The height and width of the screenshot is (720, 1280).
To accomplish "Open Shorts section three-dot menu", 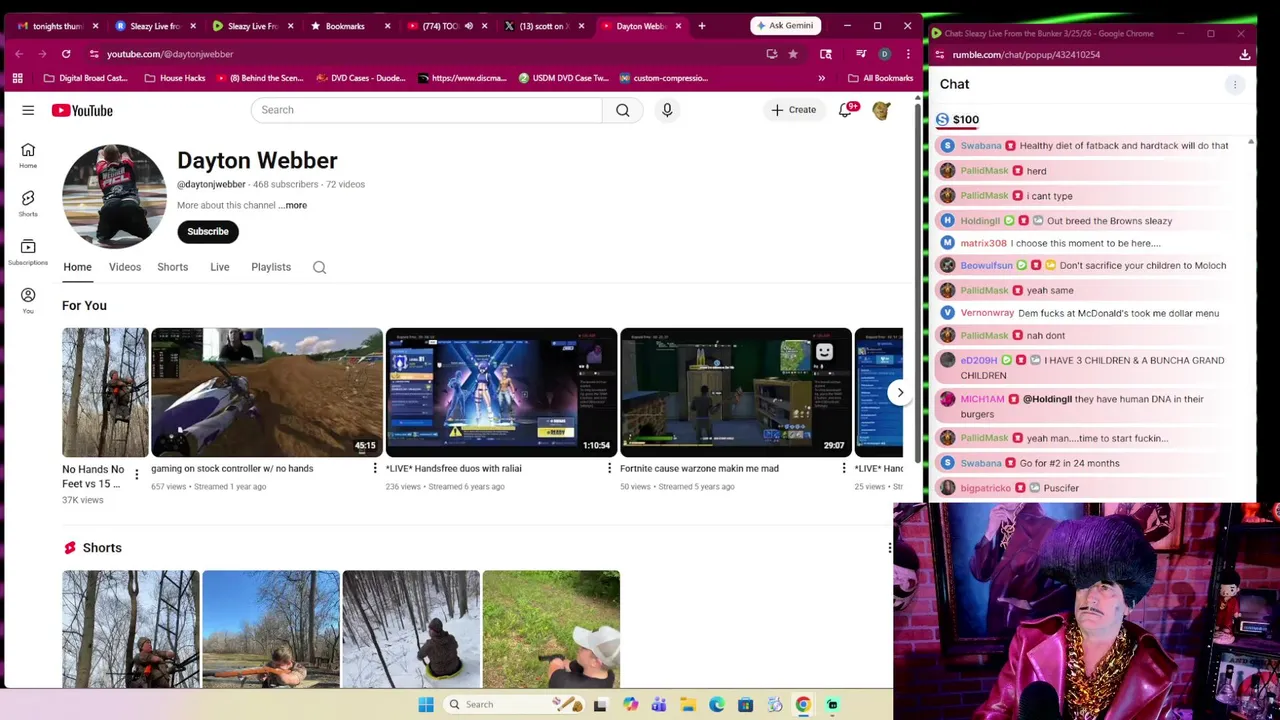I will coord(889,548).
